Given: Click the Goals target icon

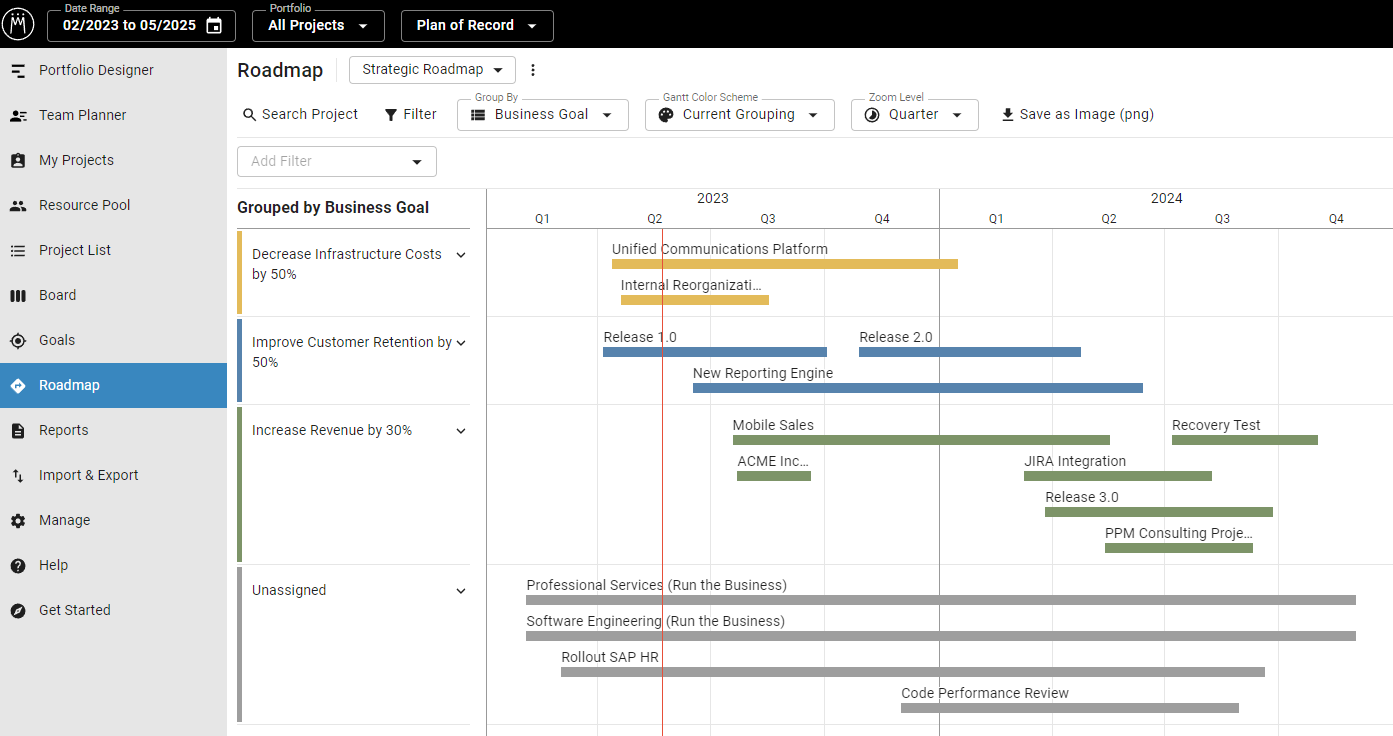Looking at the screenshot, I should coord(18,341).
